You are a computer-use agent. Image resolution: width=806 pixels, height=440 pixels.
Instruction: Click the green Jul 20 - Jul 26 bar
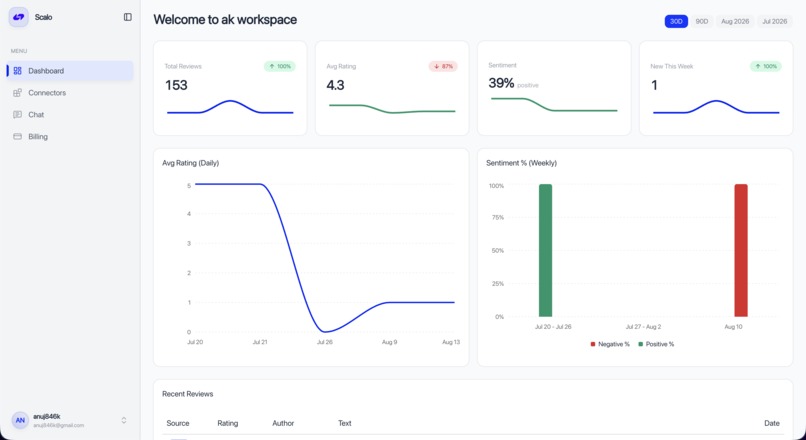click(x=545, y=250)
